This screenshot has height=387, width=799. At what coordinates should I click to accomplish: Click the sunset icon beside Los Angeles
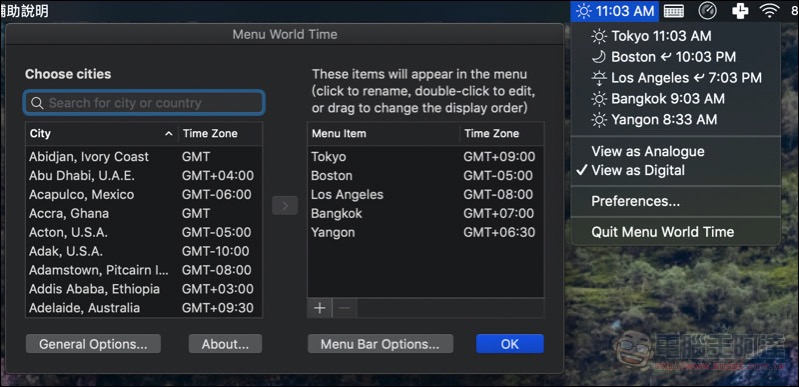click(598, 78)
